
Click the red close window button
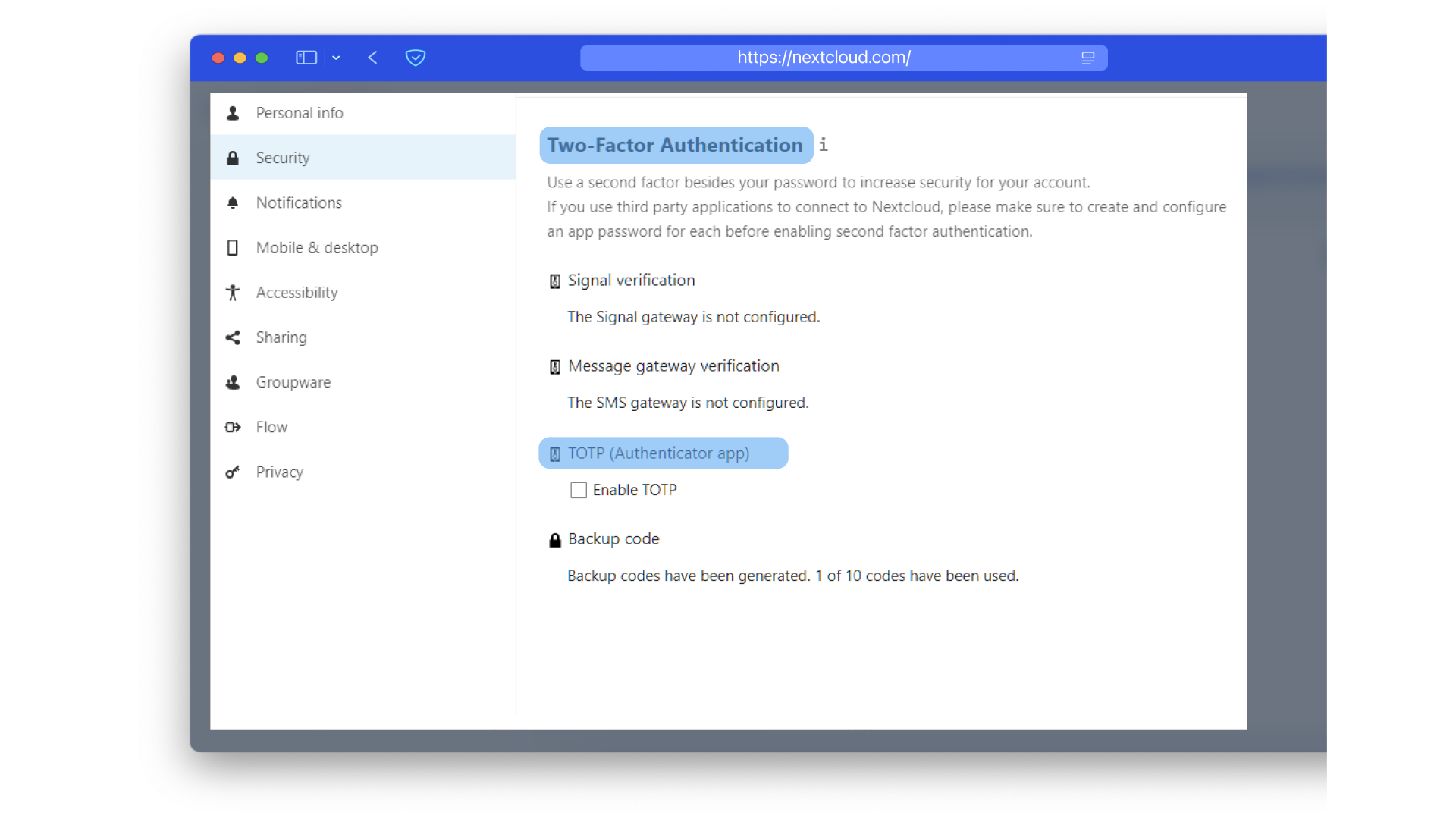tap(218, 58)
